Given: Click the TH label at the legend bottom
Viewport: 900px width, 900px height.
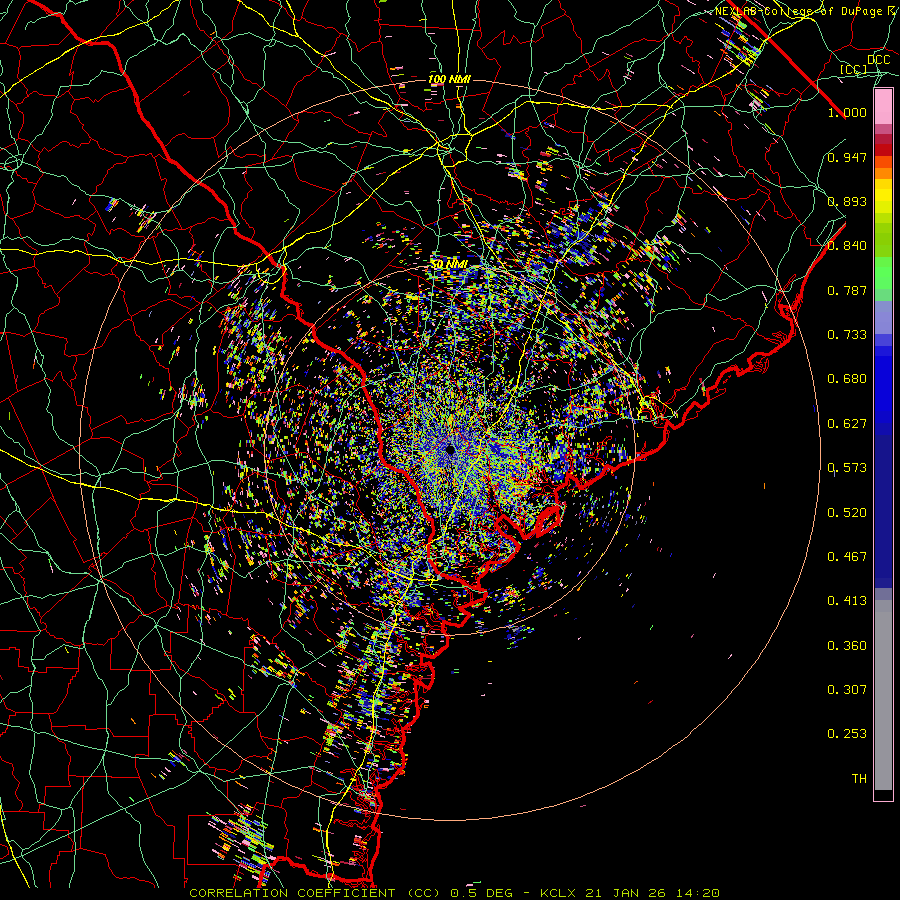Looking at the screenshot, I should [x=859, y=779].
